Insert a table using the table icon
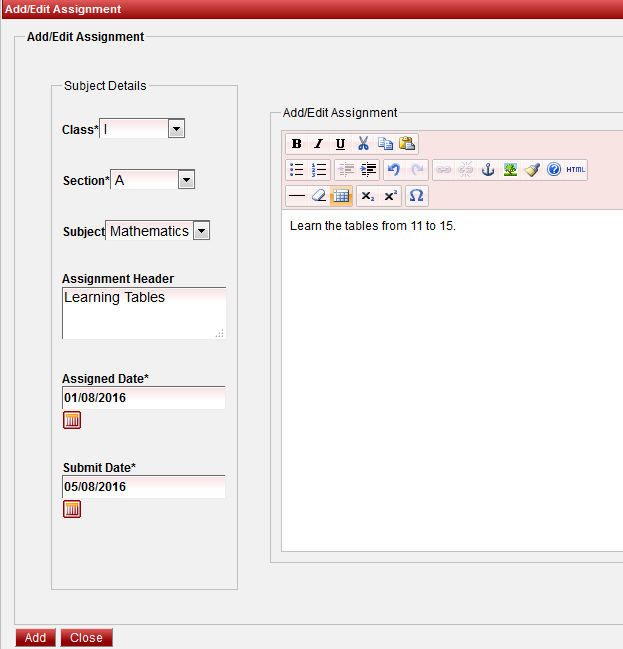The height and width of the screenshot is (649, 623). [341, 196]
